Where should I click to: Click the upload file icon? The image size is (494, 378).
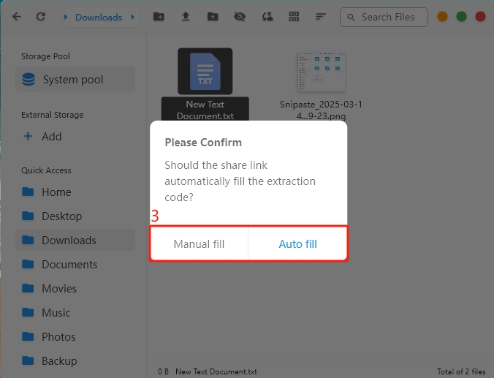[x=186, y=16]
